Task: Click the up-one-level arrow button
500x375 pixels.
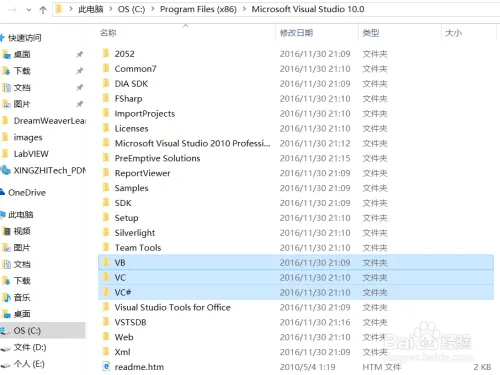Action: point(43,10)
